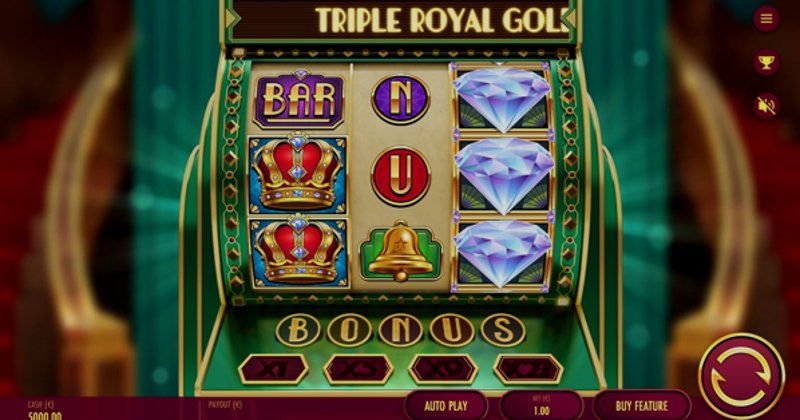800x420 pixels.
Task: Click the B letter in BONUS row
Action: 298,330
